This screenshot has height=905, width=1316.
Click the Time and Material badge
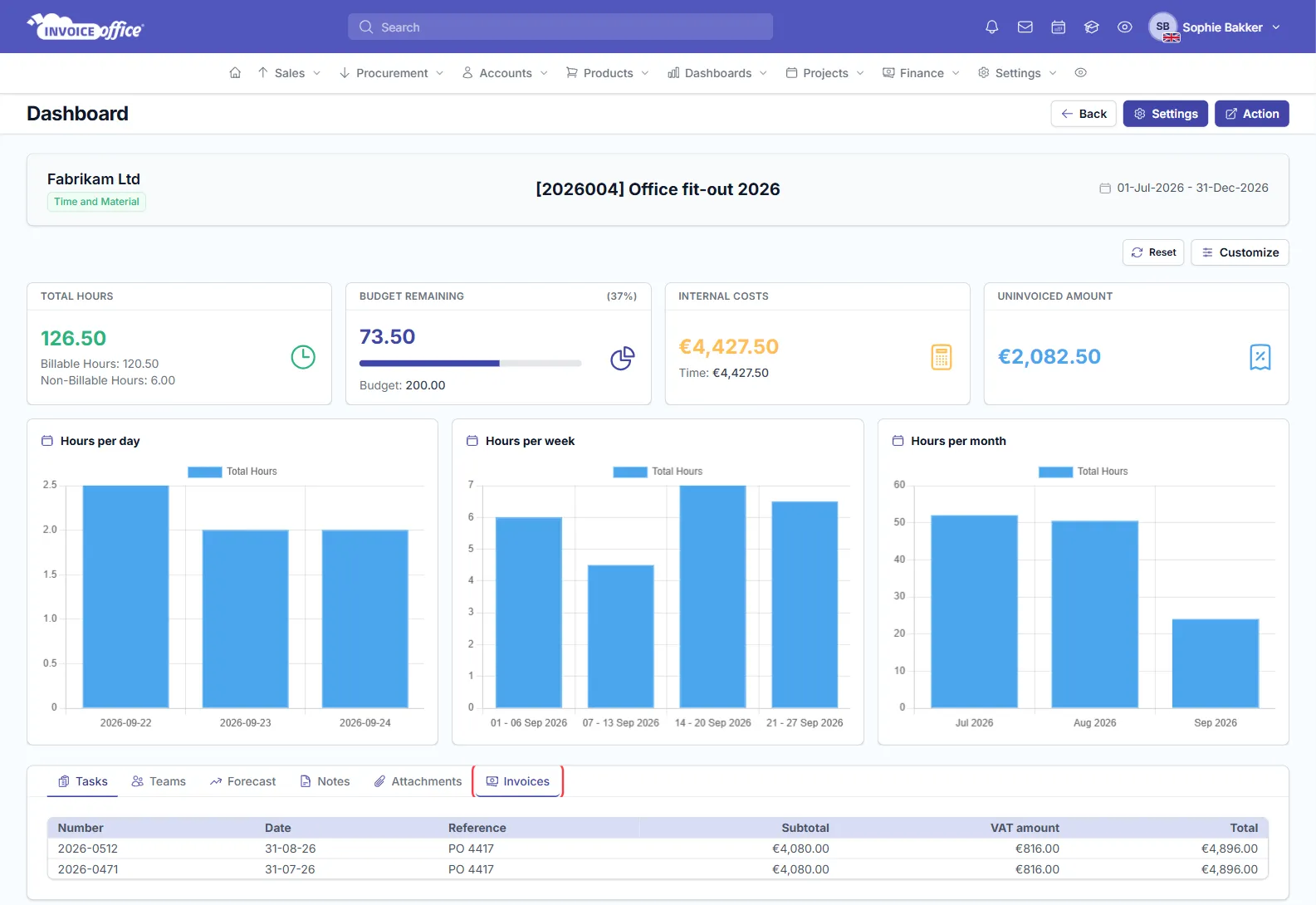(x=96, y=202)
